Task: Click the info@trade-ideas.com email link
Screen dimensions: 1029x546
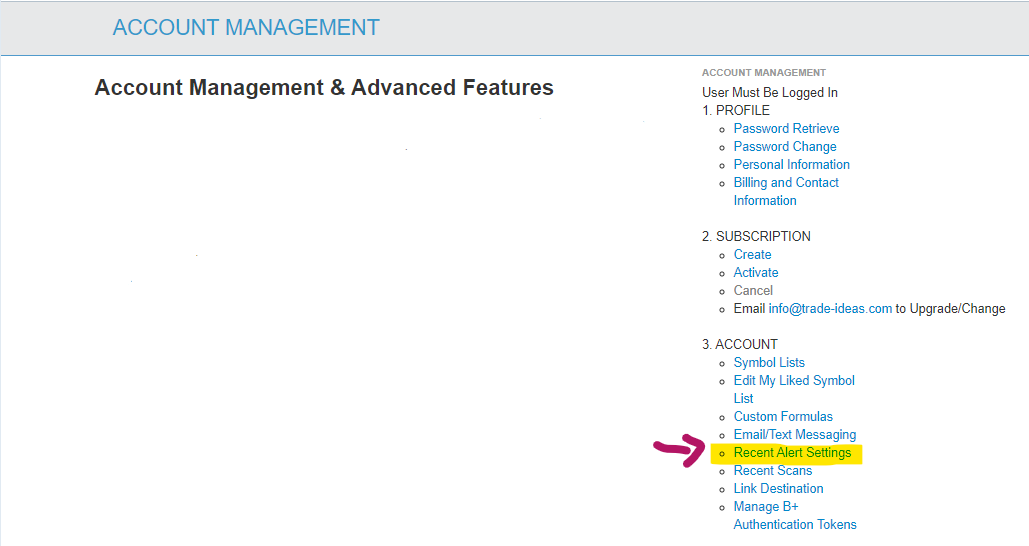Action: tap(830, 309)
